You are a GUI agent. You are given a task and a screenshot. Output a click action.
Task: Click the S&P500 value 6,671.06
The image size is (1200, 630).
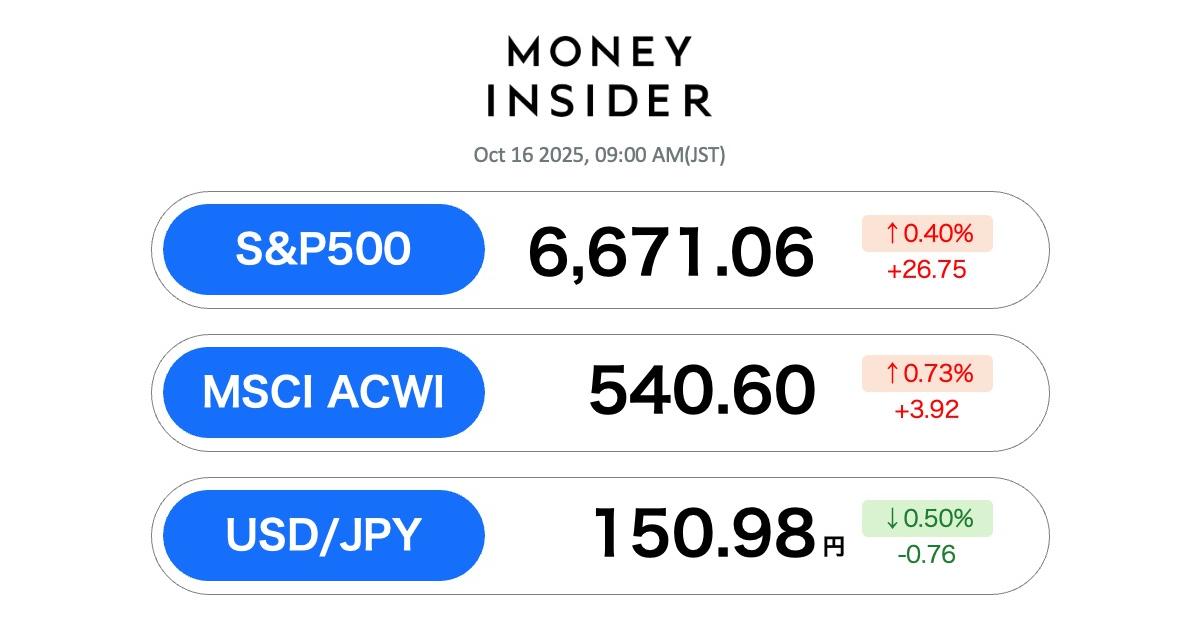pyautogui.click(x=671, y=252)
